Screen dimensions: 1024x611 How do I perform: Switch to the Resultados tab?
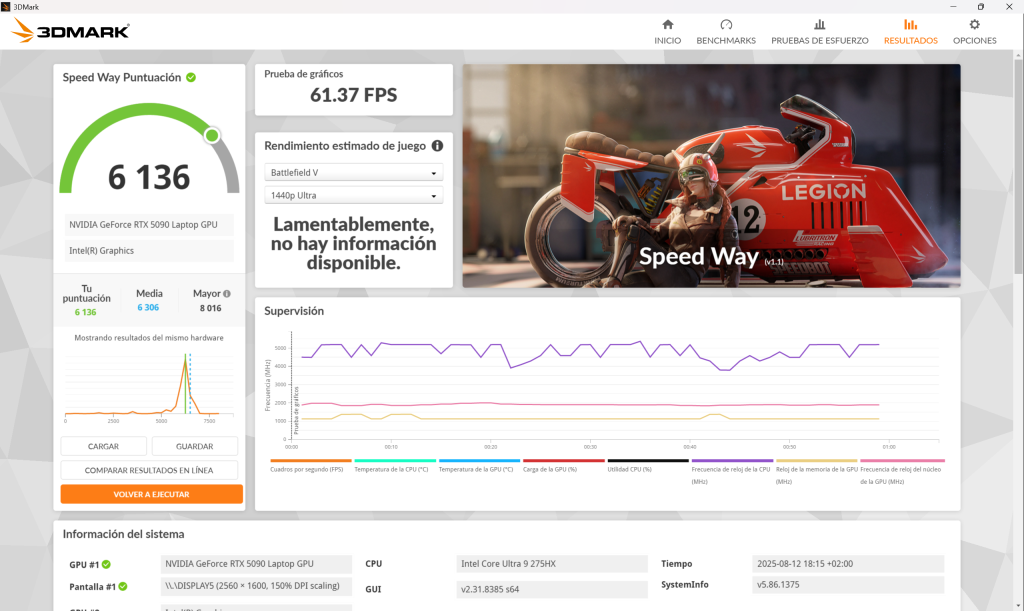tap(910, 31)
